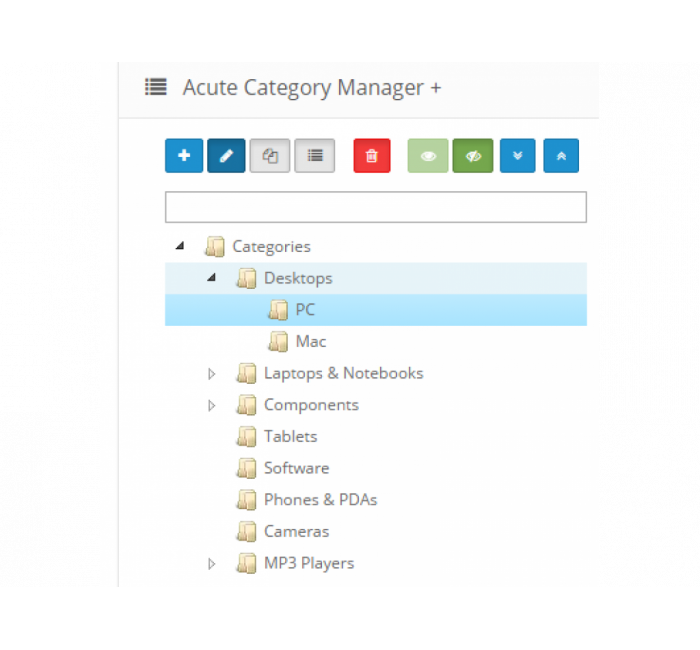Image resolution: width=700 pixels, height=650 pixels.
Task: Select the Software category
Action: click(296, 468)
